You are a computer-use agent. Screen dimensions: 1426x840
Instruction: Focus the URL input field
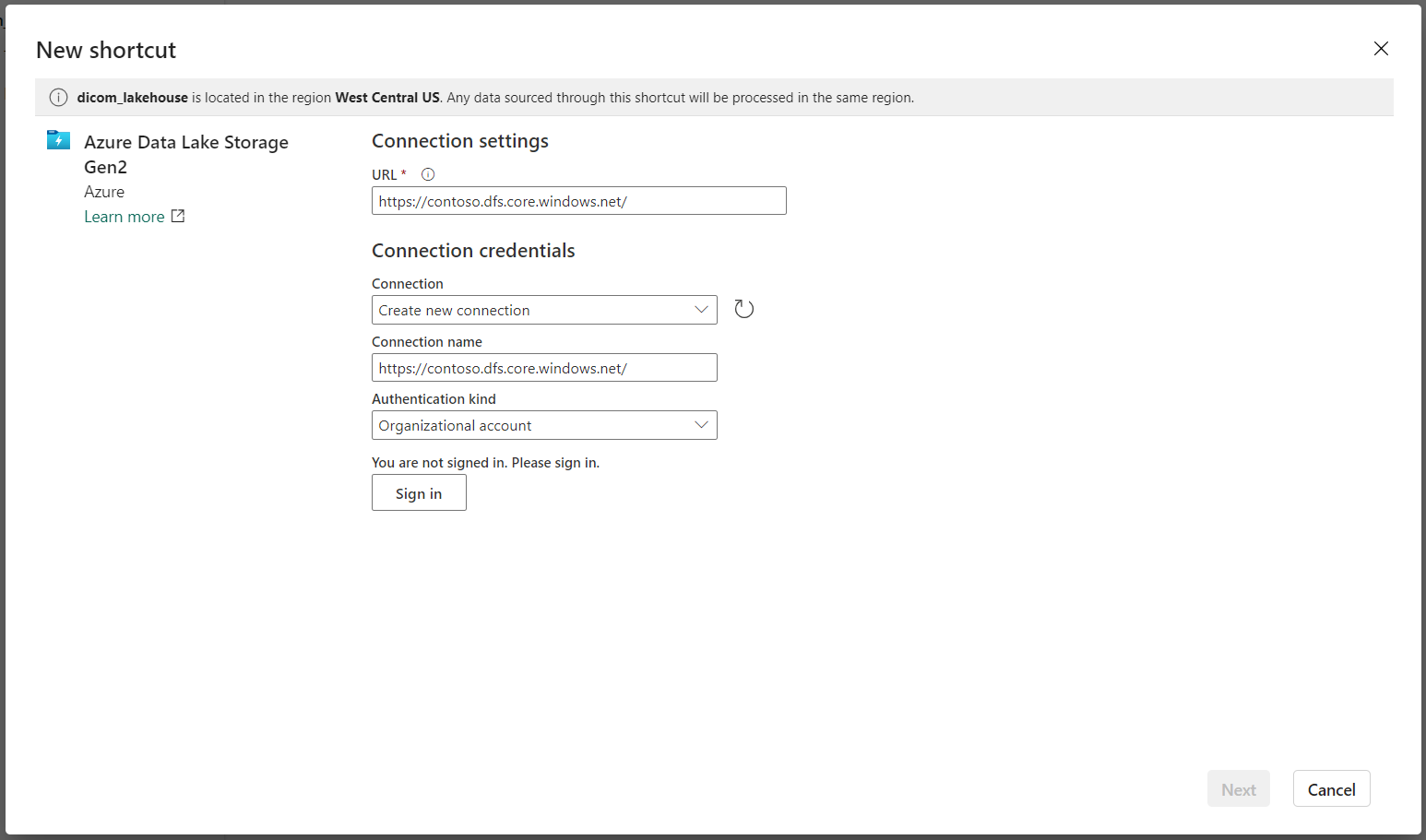578,201
